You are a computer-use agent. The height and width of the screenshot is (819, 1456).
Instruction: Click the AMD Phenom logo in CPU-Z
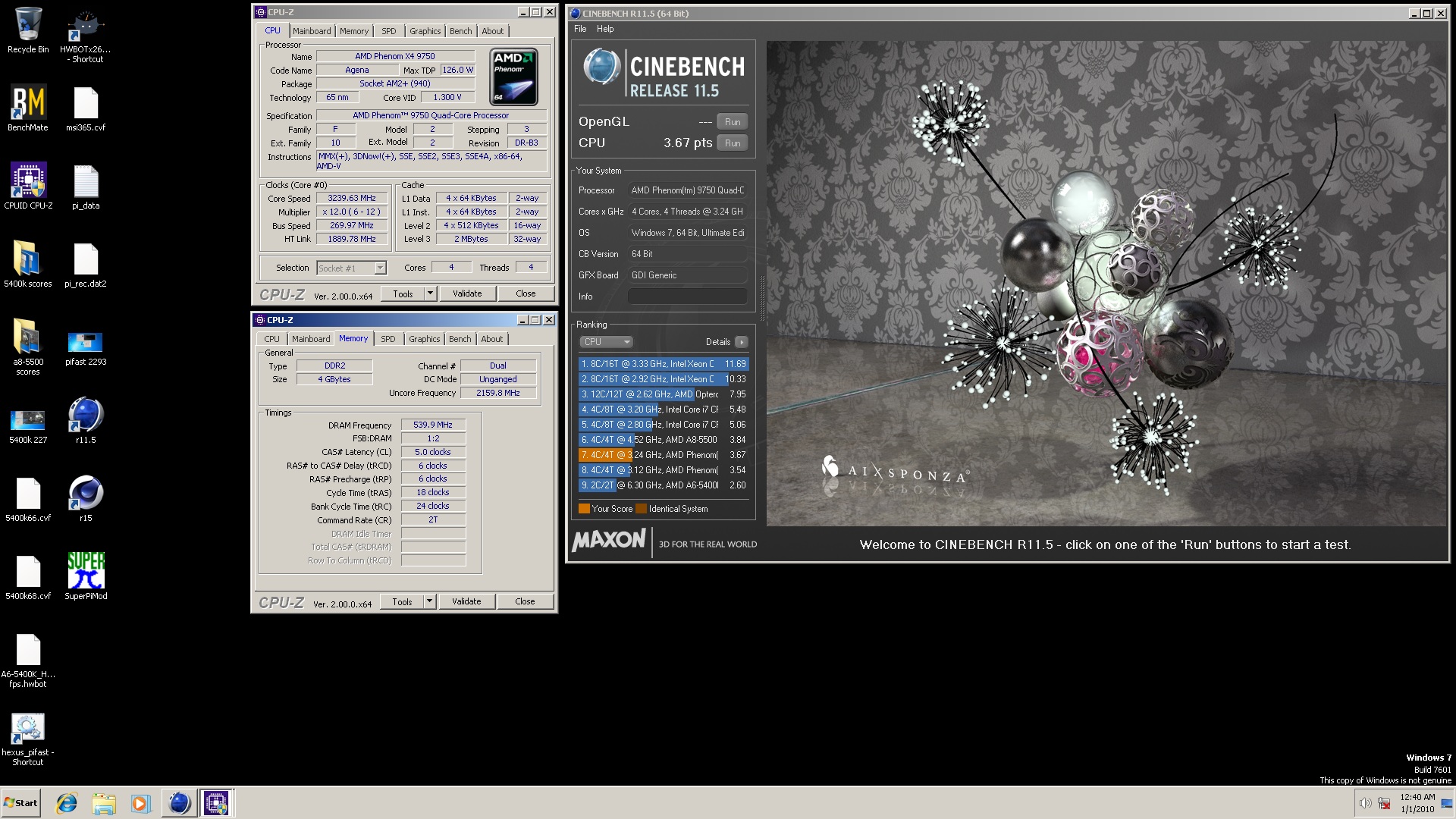pyautogui.click(x=515, y=77)
